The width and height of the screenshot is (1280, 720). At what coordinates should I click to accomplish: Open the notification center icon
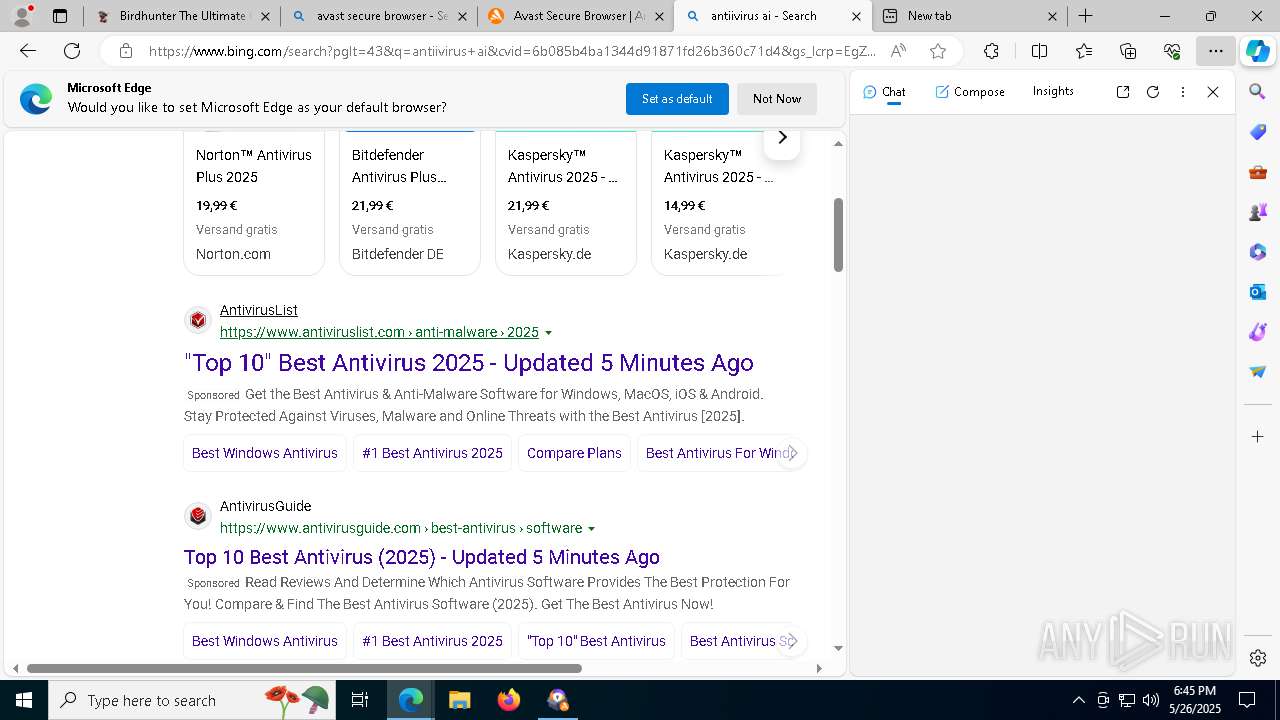click(1247, 700)
